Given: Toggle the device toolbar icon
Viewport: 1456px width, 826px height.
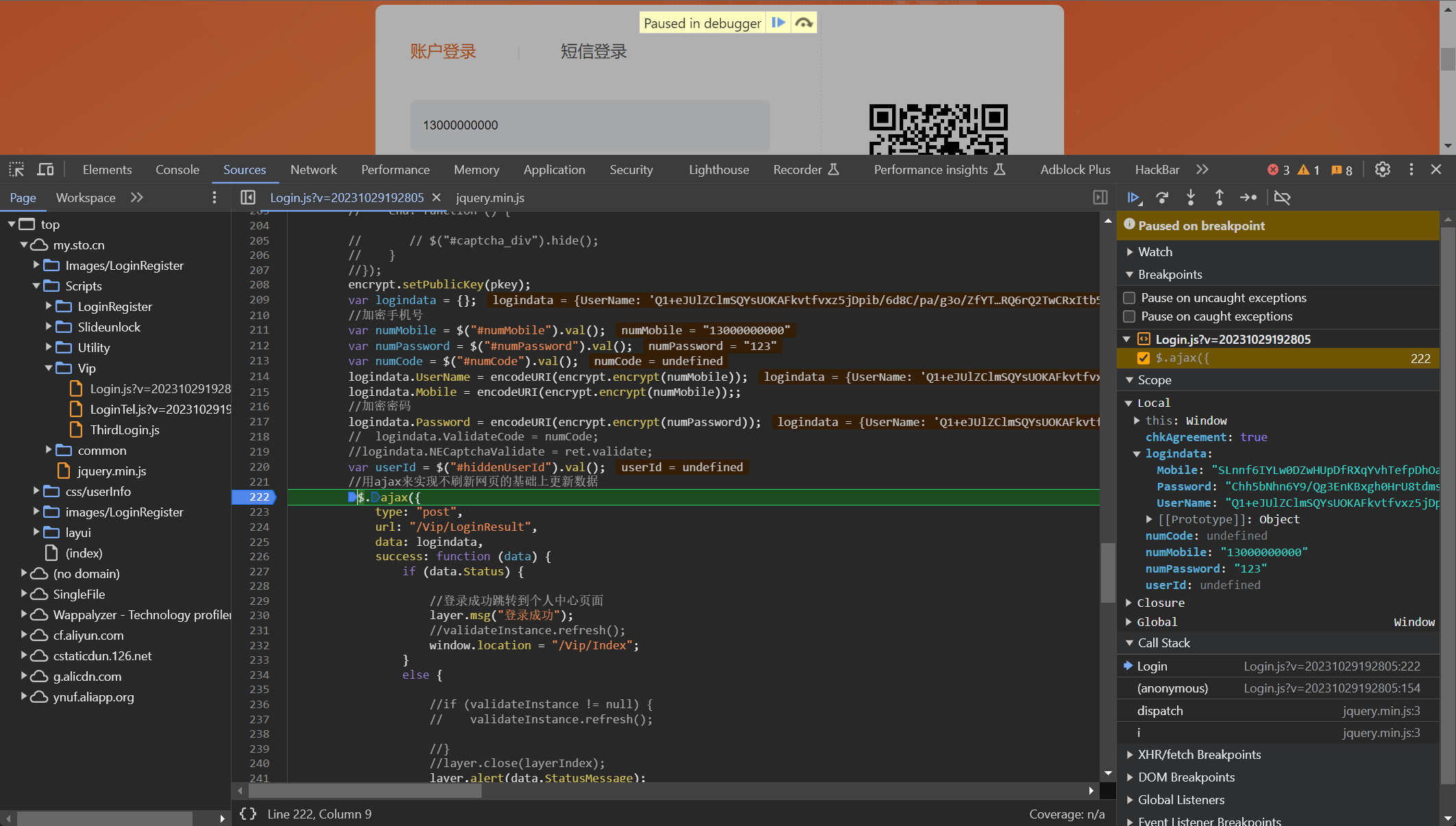Looking at the screenshot, I should coord(45,169).
